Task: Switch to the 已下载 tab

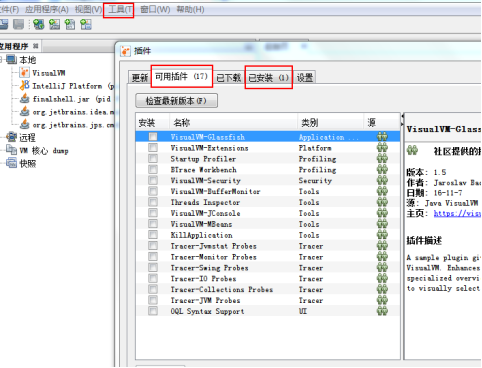Action: pos(228,78)
